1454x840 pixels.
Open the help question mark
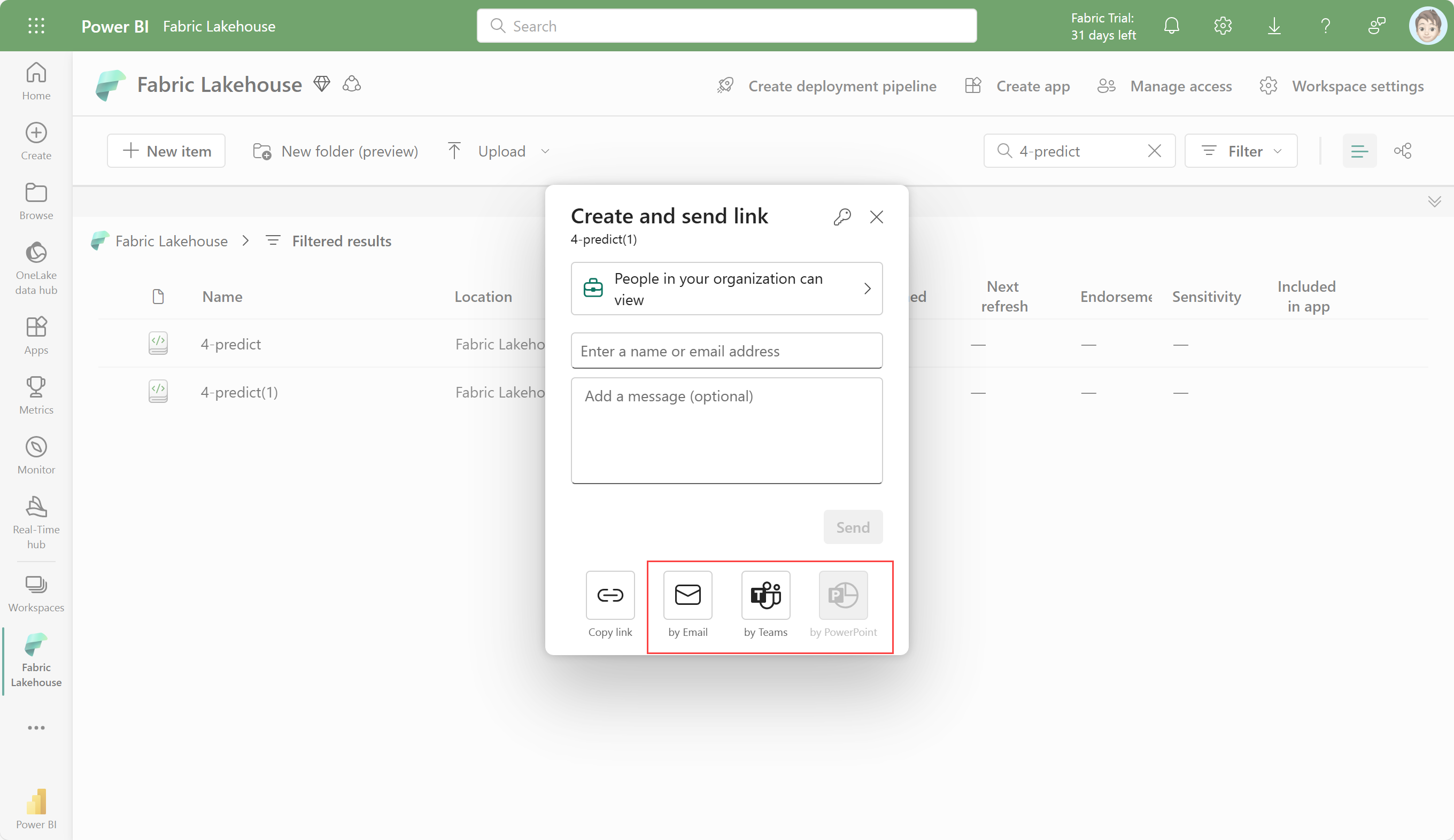point(1325,26)
